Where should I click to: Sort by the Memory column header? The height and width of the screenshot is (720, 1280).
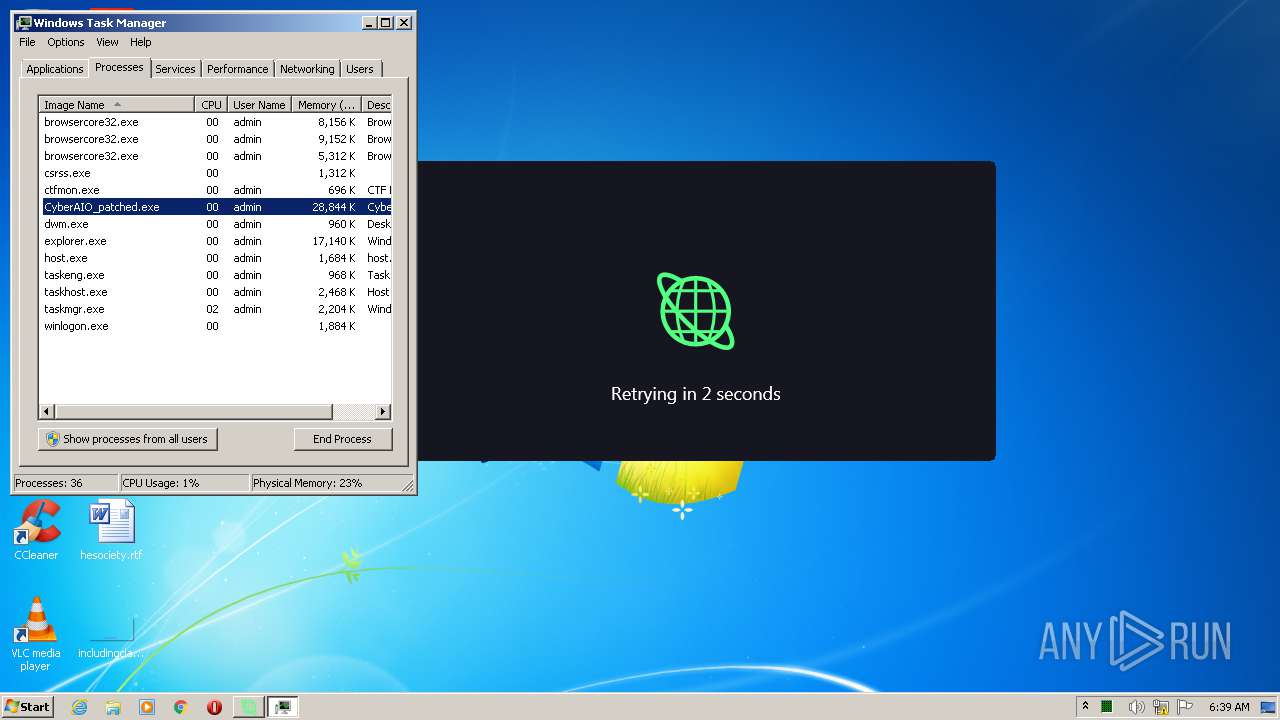tap(326, 105)
